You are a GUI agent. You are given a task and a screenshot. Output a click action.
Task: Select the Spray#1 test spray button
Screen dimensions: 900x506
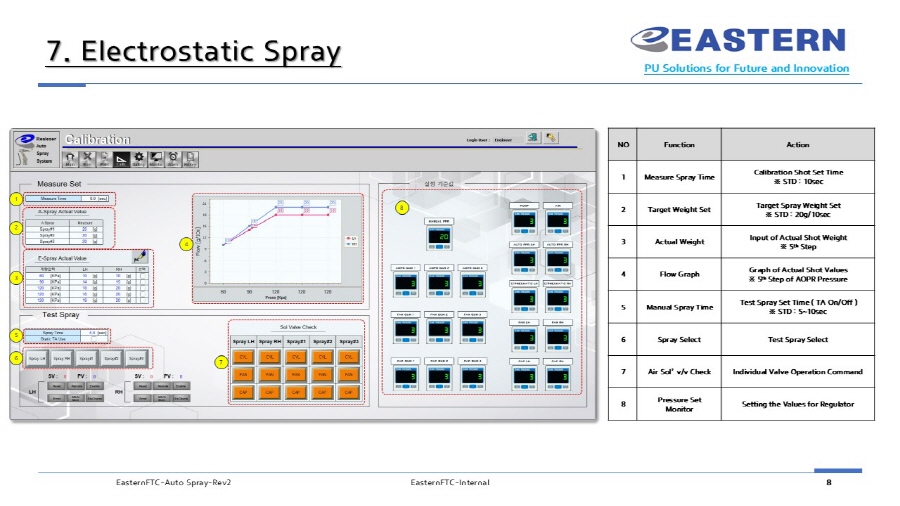tap(86, 358)
